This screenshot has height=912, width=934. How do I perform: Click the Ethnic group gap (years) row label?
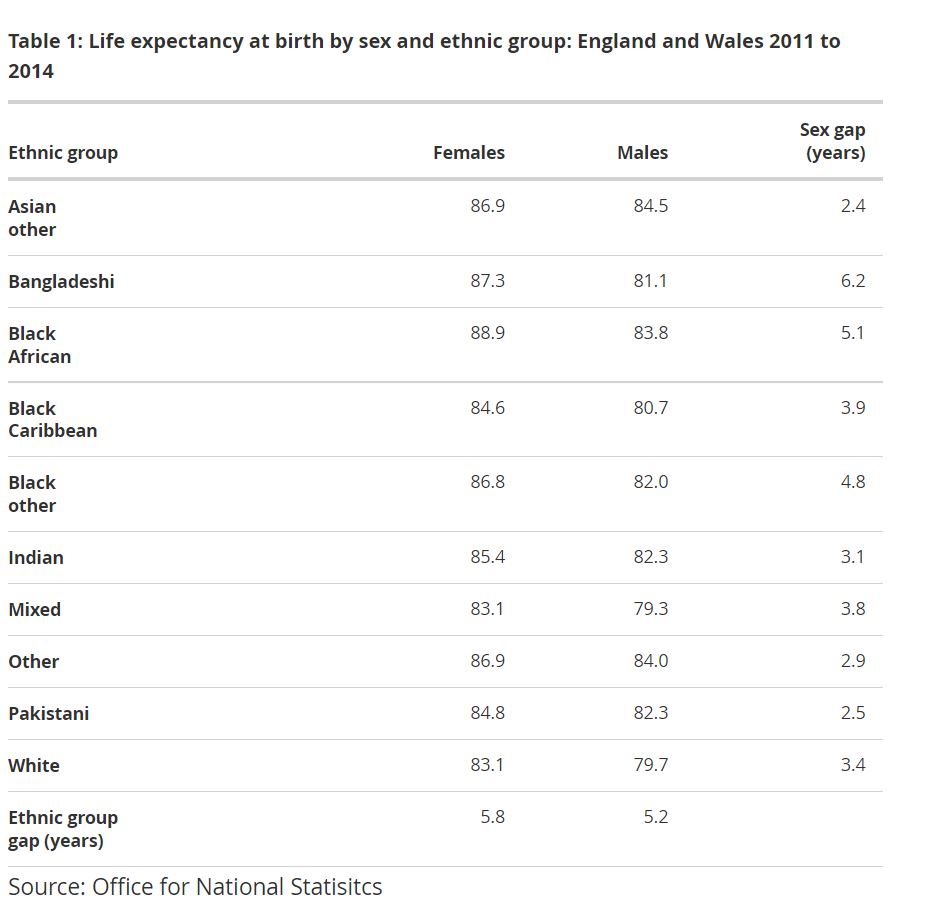(63, 829)
